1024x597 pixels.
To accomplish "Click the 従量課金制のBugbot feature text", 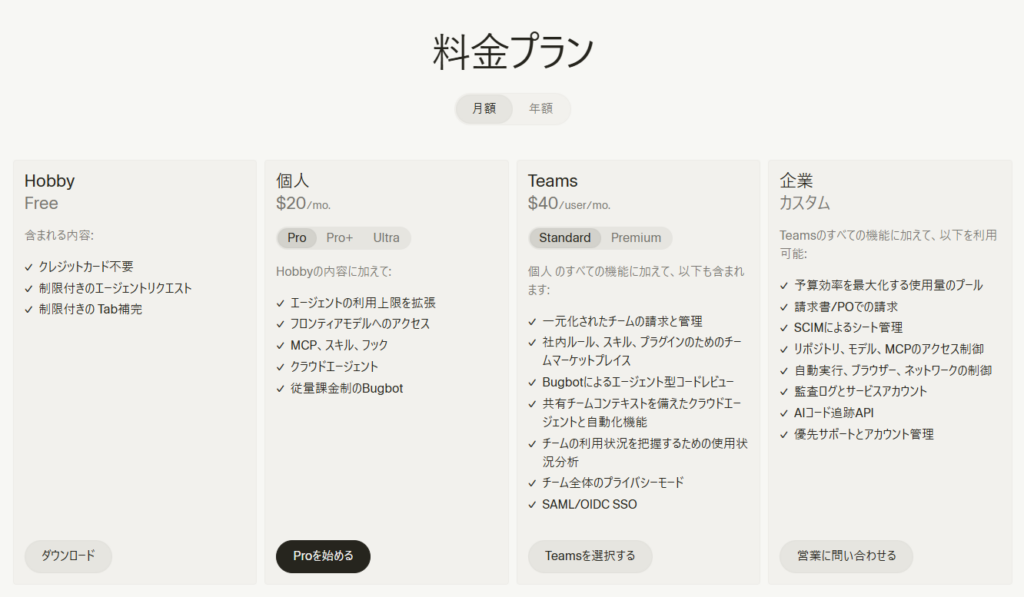I will (x=346, y=388).
